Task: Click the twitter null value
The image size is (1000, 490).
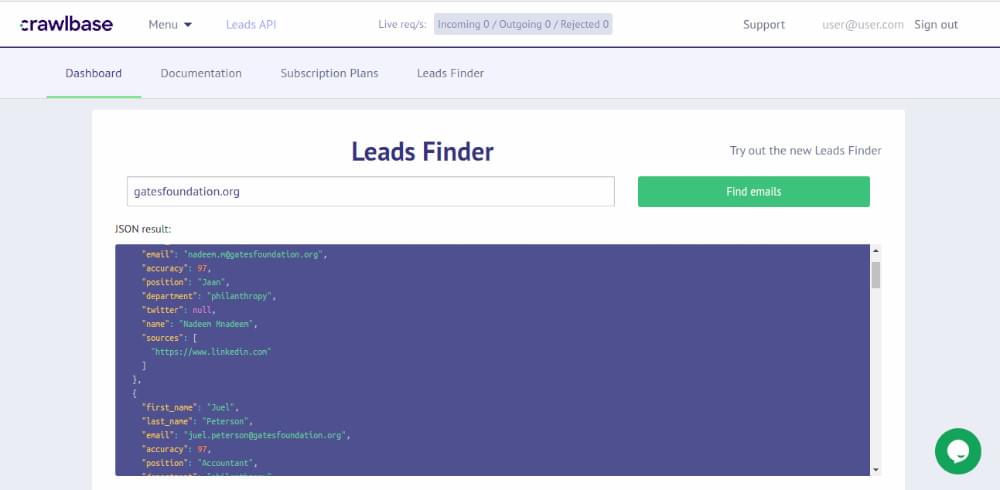Action: 204,310
